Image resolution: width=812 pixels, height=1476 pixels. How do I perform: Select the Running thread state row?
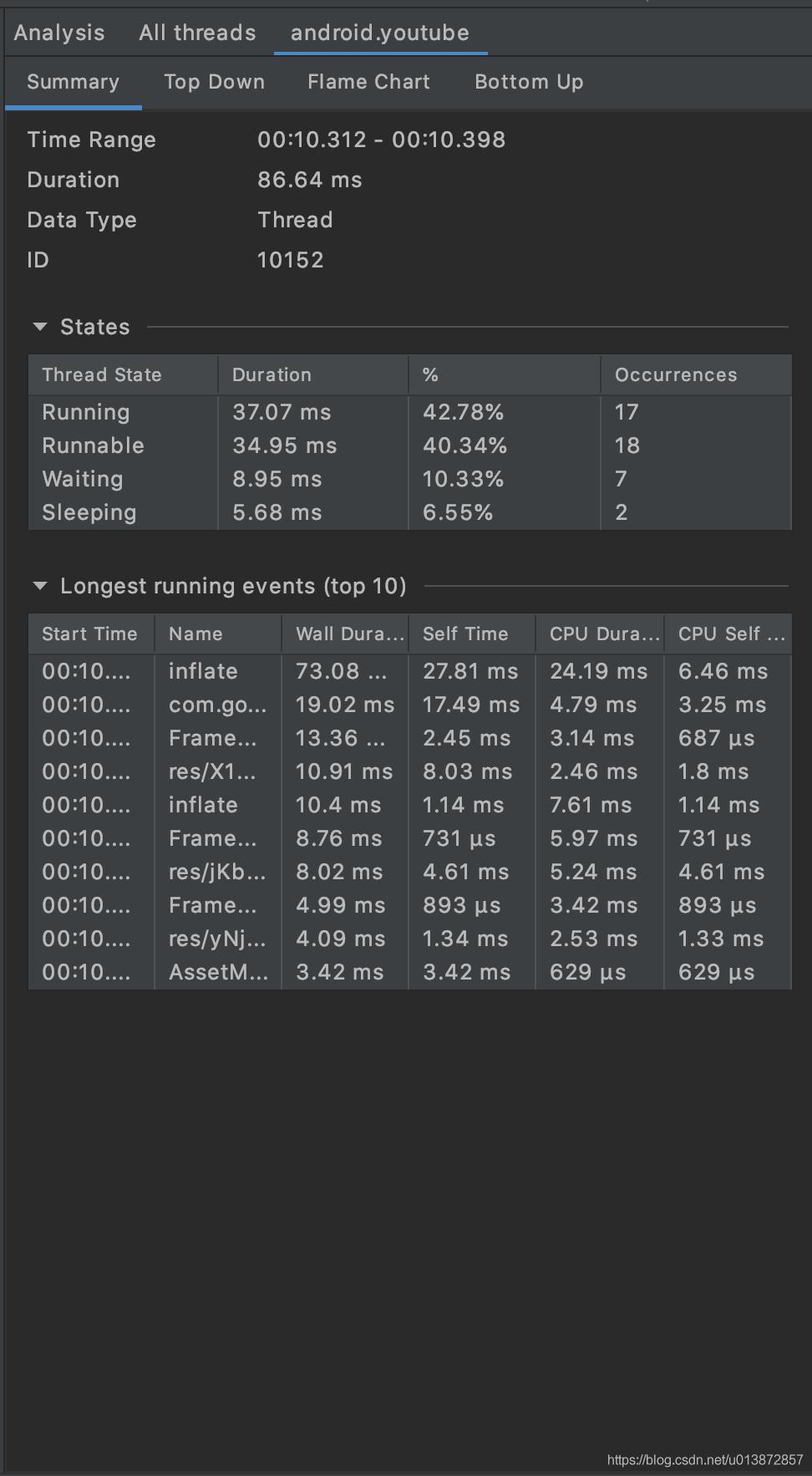(x=86, y=412)
